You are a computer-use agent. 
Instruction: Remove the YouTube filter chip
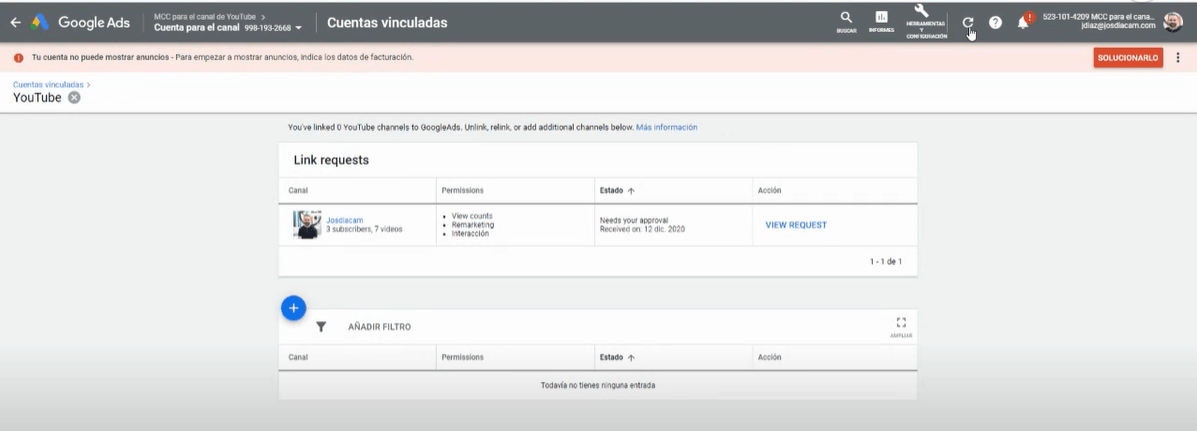tap(74, 98)
